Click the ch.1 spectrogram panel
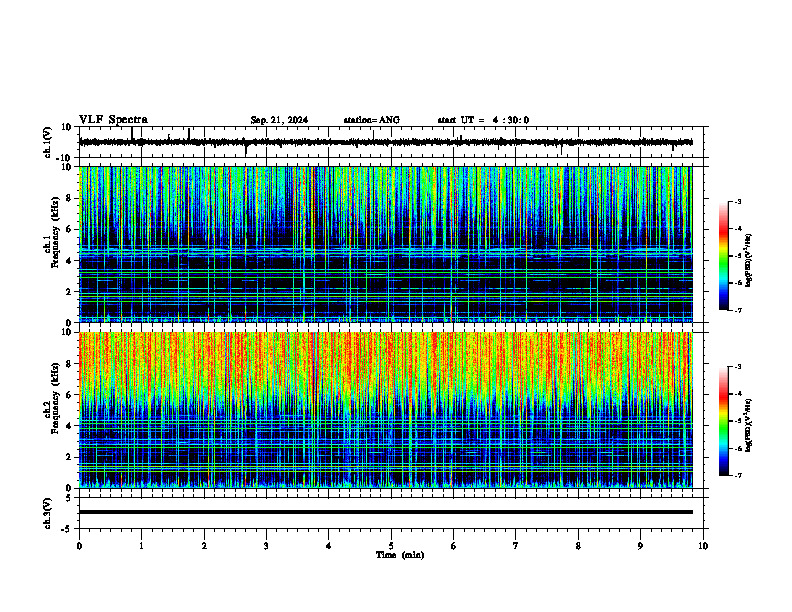The image size is (792, 612). [x=386, y=244]
